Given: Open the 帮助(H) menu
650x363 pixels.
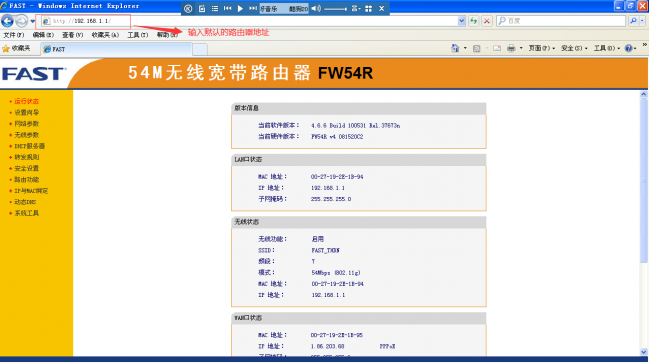Looking at the screenshot, I should pos(167,35).
